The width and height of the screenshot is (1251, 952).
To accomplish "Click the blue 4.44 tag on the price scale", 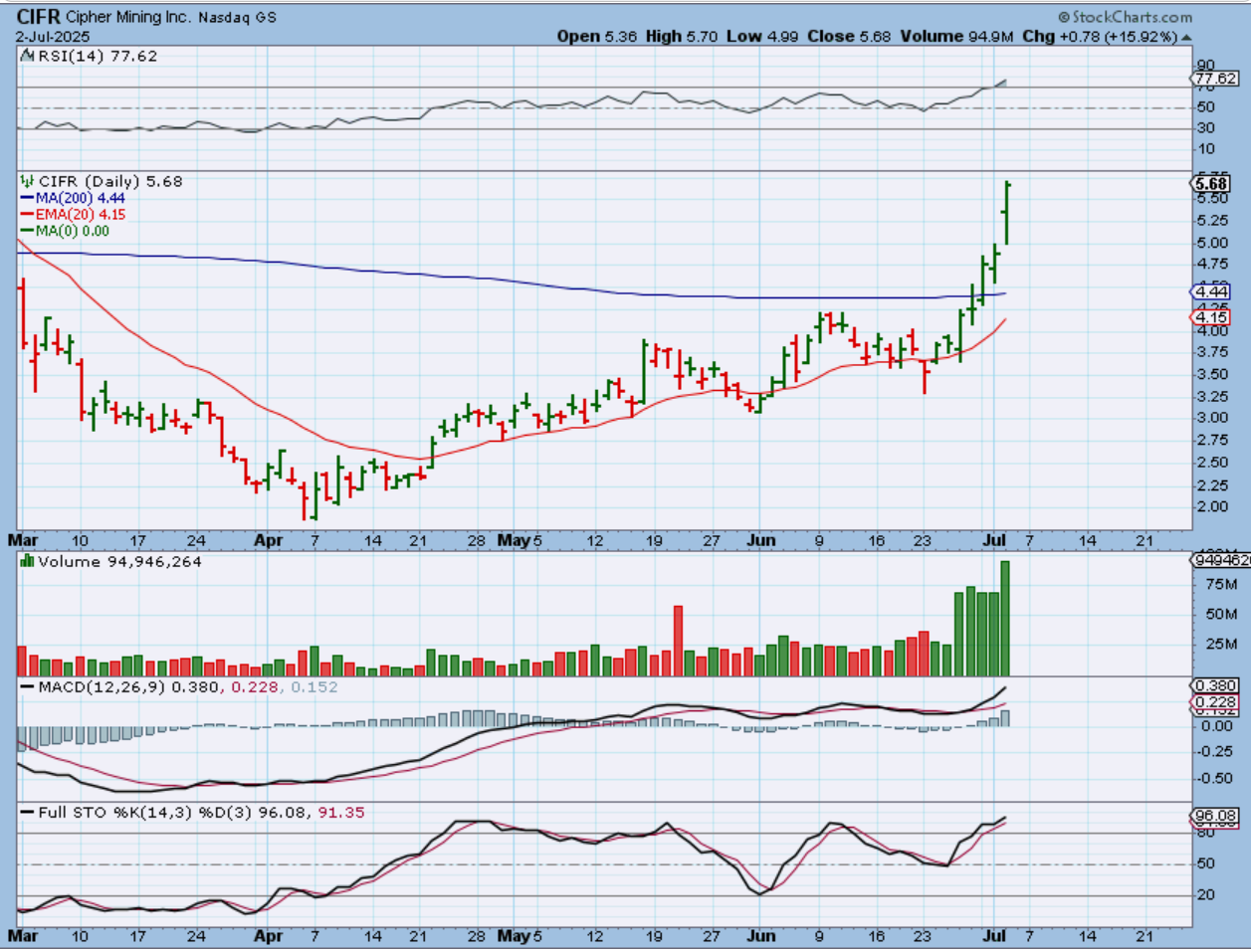I will [x=1211, y=291].
